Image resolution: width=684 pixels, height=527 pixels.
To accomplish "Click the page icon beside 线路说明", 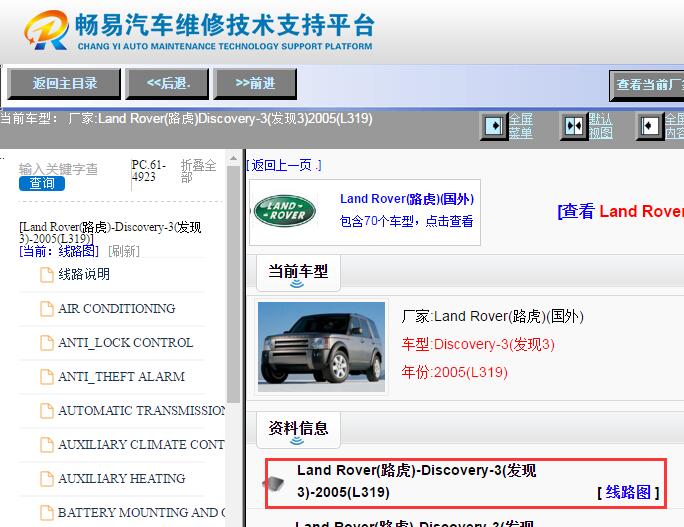I will (47, 275).
